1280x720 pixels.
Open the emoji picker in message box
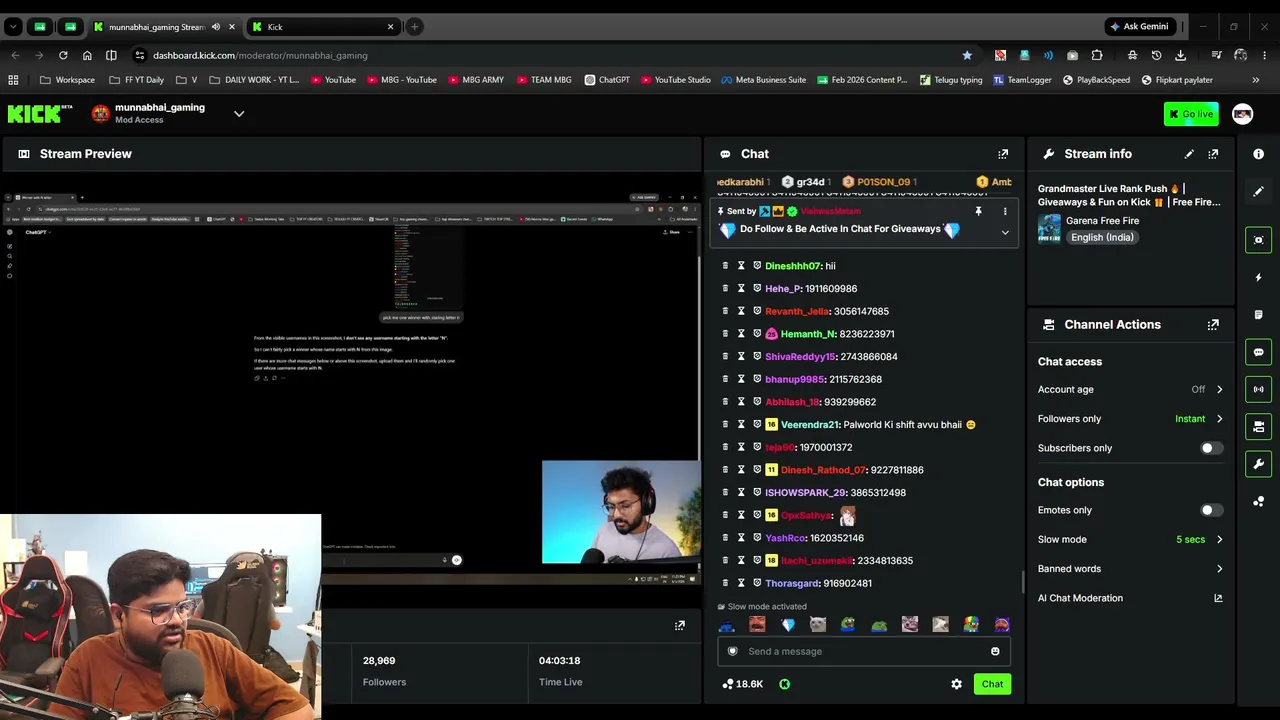click(995, 651)
